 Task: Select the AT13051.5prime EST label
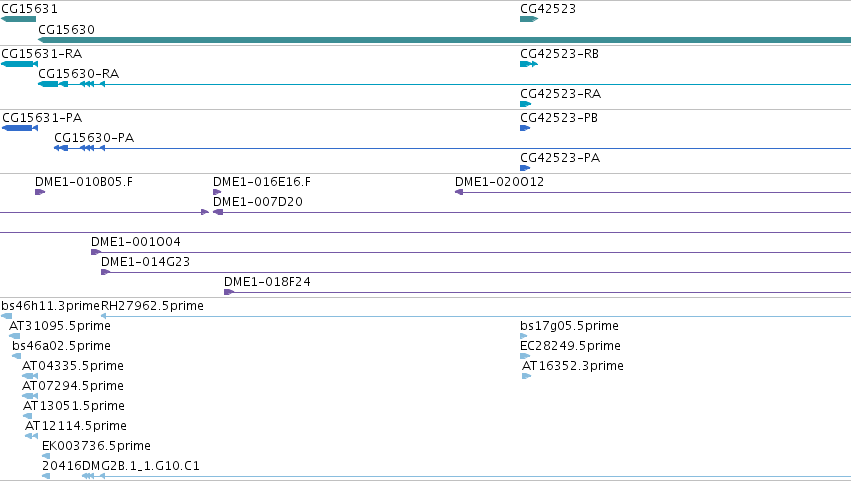pyautogui.click(x=74, y=407)
